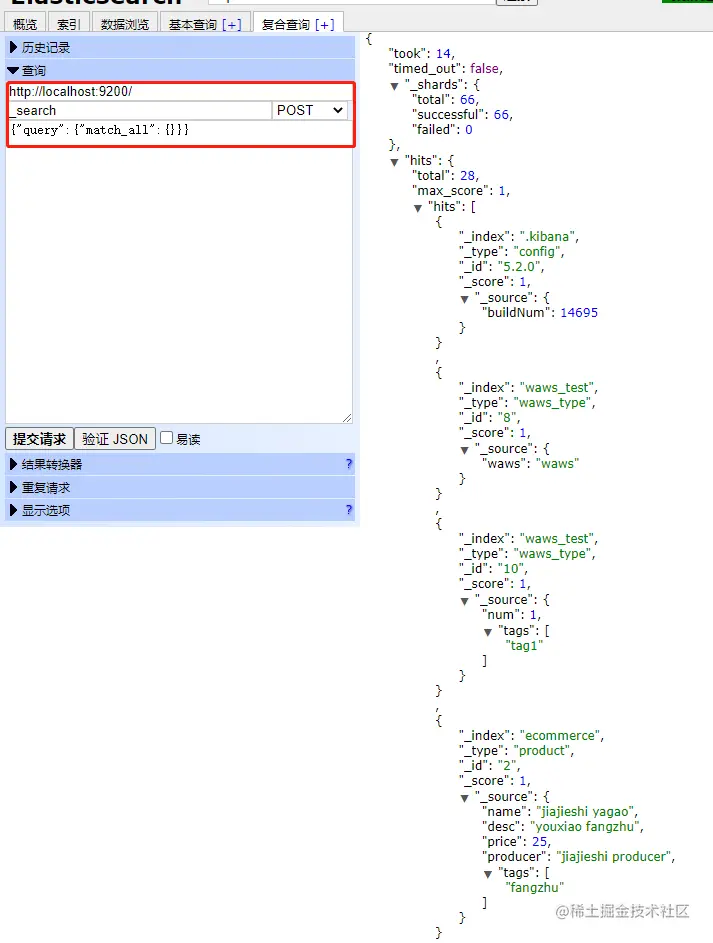Expand the 重复请求 section
Image resolution: width=713 pixels, height=943 pixels.
(180, 487)
